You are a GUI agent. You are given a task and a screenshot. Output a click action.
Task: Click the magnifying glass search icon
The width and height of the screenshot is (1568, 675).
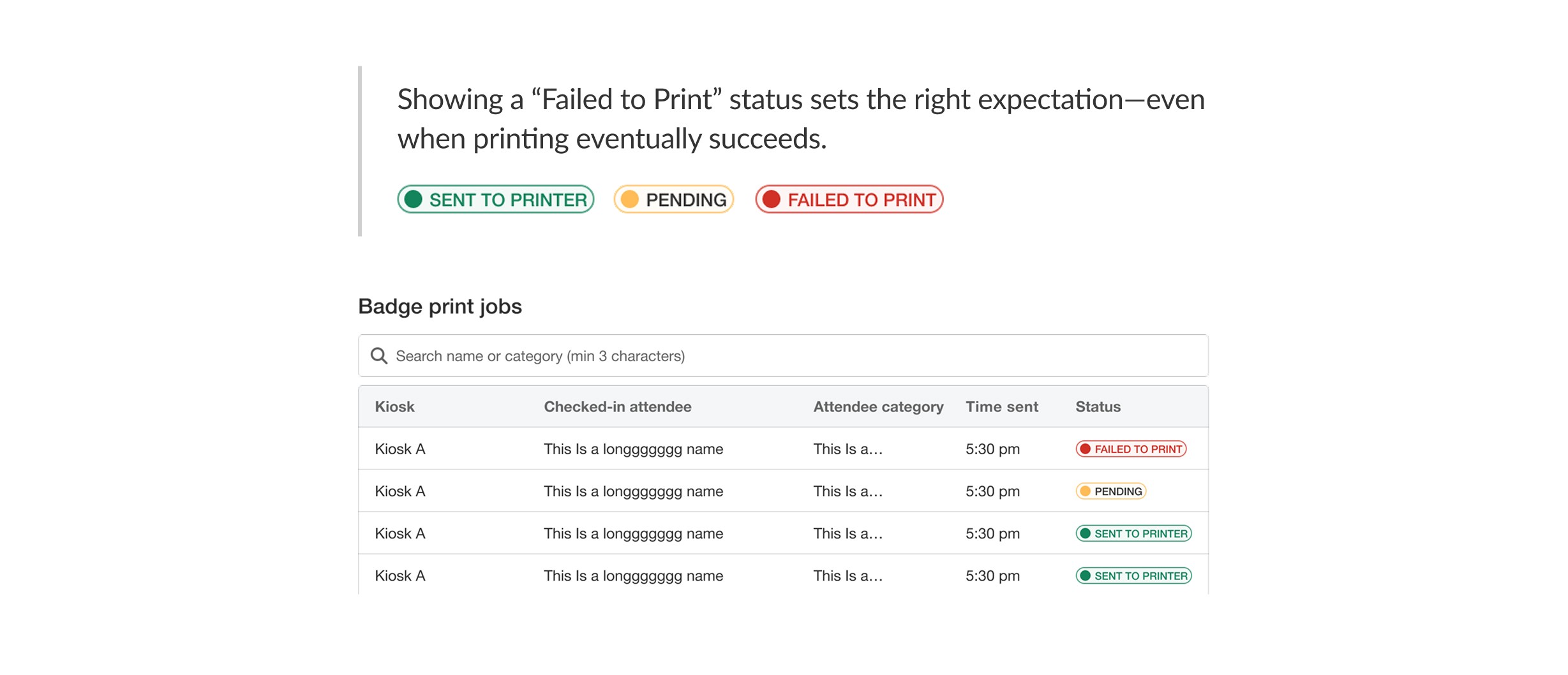point(379,356)
